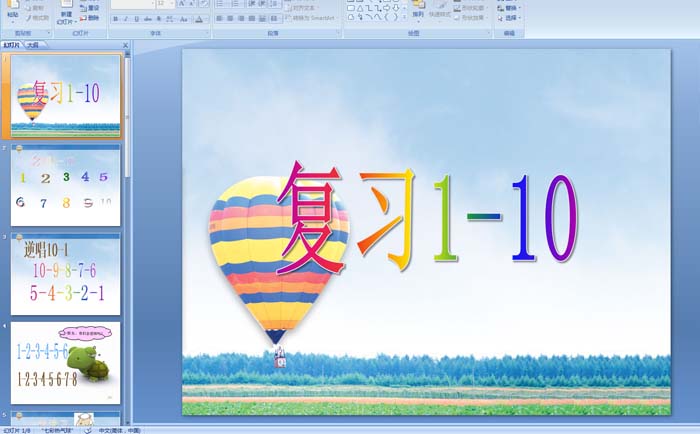Switch to the Slides tab in the pane
This screenshot has height=434, width=700.
point(12,45)
